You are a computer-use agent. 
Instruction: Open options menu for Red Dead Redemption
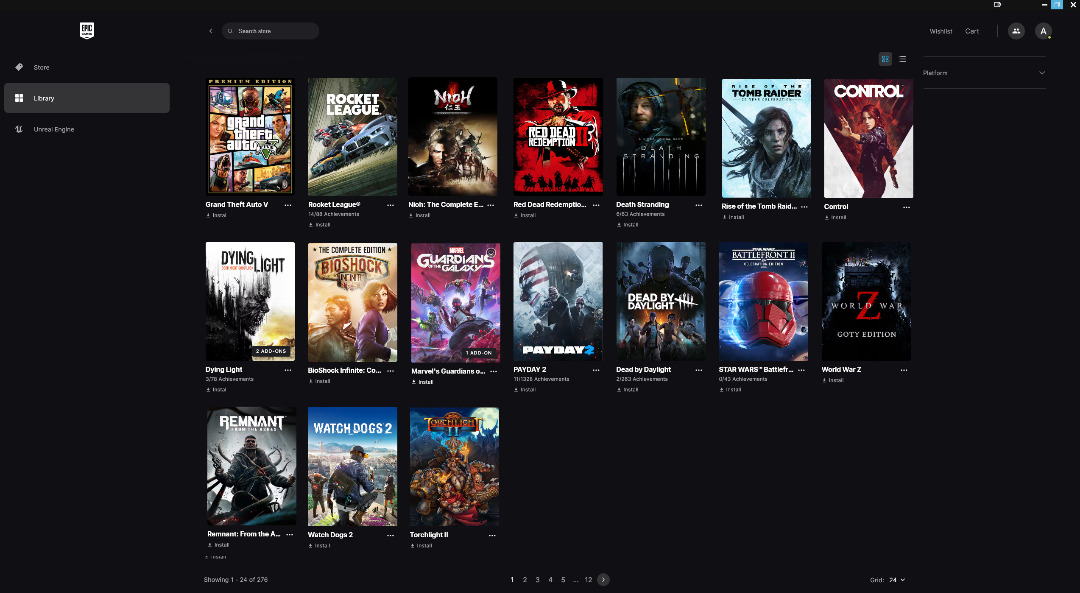pos(596,205)
